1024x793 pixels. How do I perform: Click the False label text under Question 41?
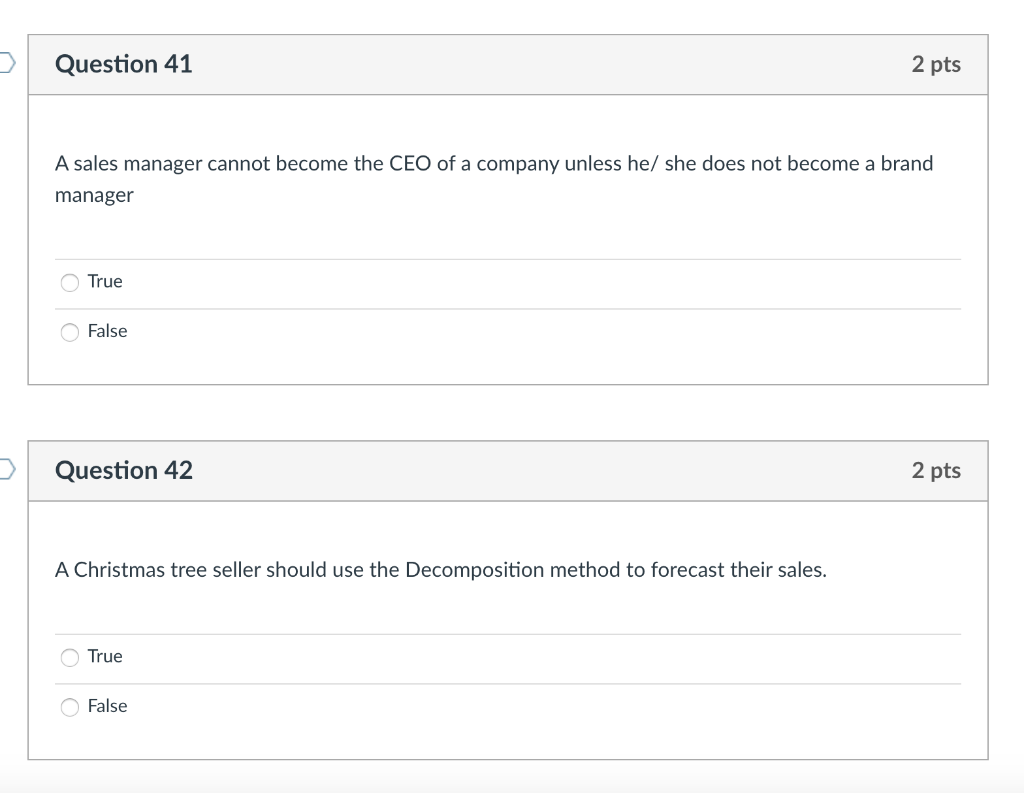(107, 330)
